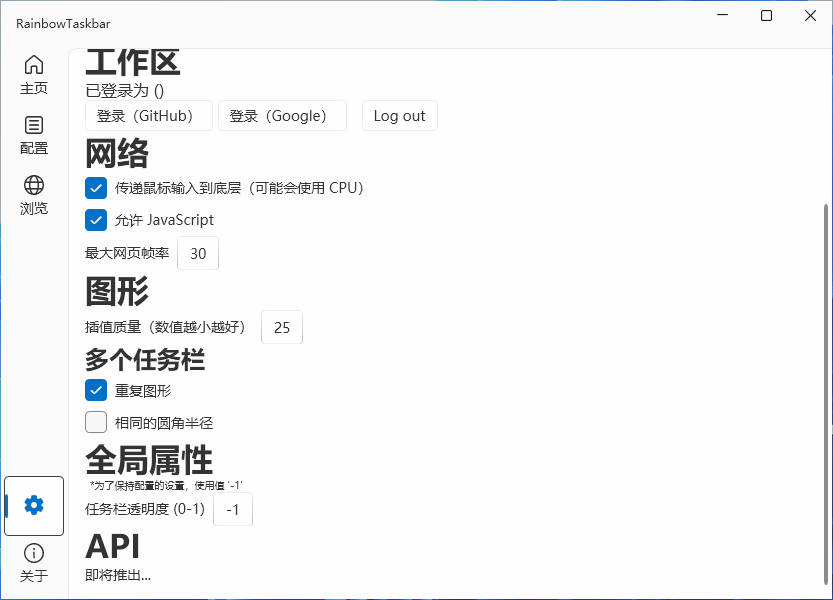The height and width of the screenshot is (600, 833).
Task: Minimize the RainbowTaskbar window
Action: pyautogui.click(x=721, y=15)
